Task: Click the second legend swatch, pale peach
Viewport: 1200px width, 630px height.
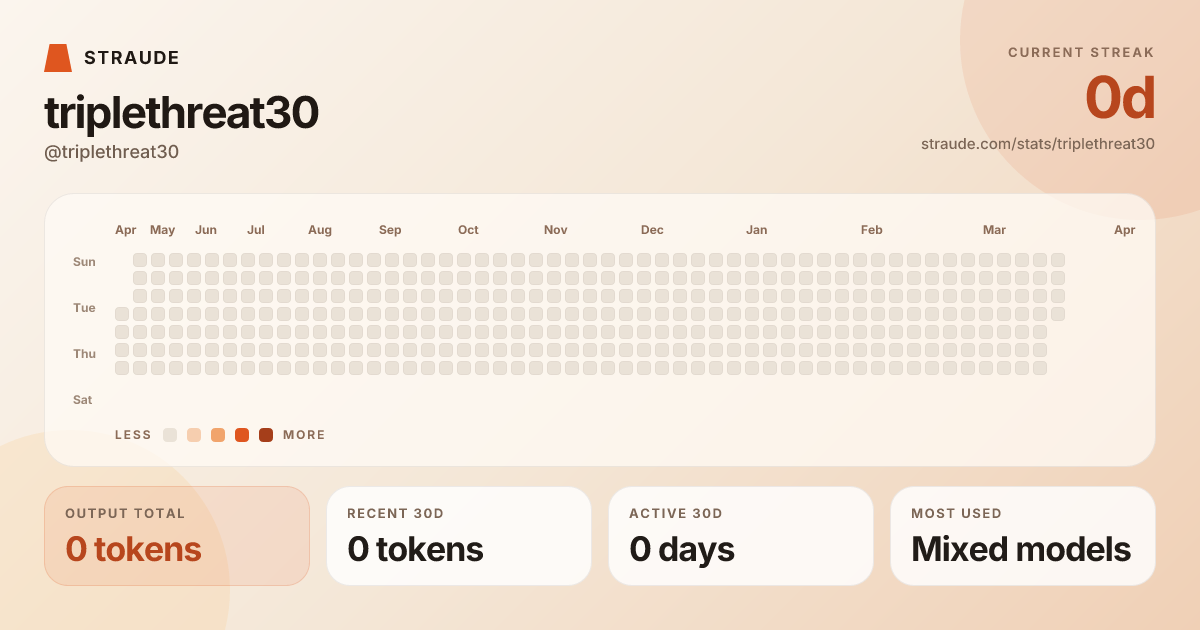Action: [194, 435]
